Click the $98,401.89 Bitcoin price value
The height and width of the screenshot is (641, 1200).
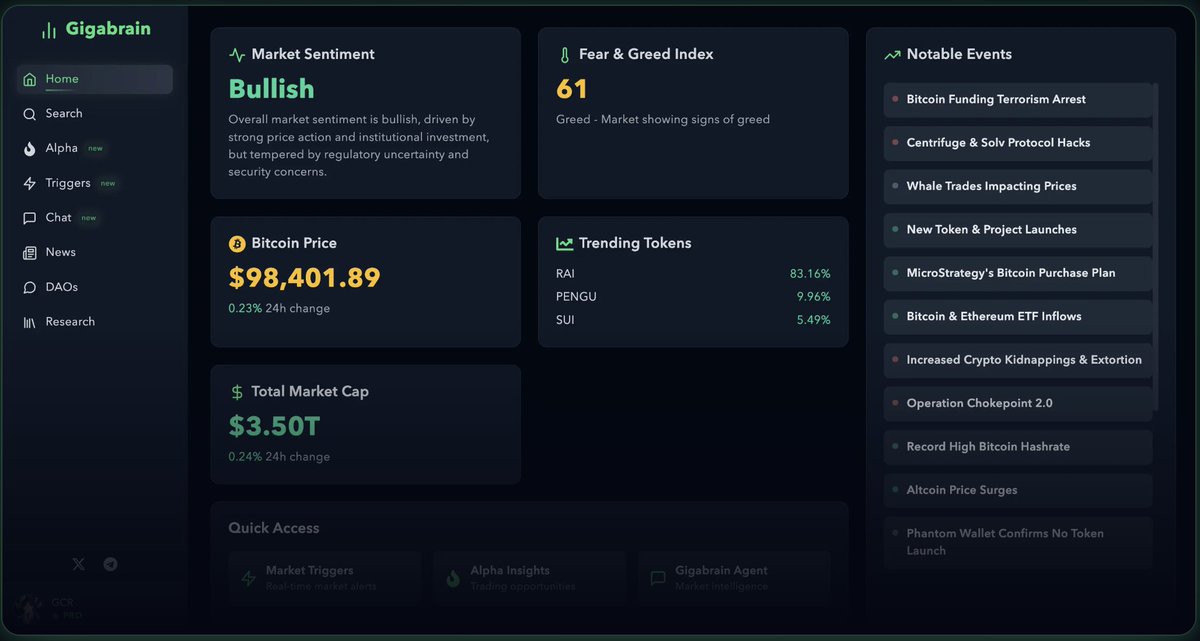click(305, 278)
